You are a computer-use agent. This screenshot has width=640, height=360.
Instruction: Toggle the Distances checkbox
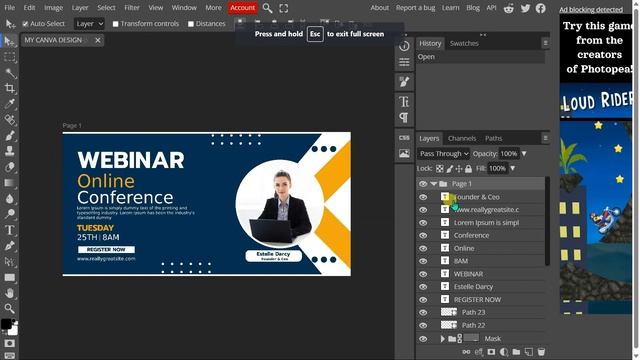coord(191,24)
